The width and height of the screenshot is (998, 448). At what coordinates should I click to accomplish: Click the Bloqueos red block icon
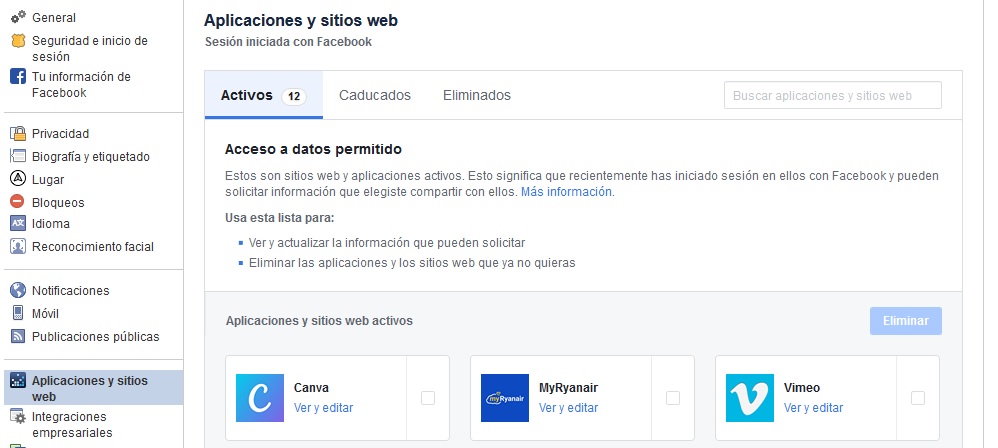coord(17,202)
